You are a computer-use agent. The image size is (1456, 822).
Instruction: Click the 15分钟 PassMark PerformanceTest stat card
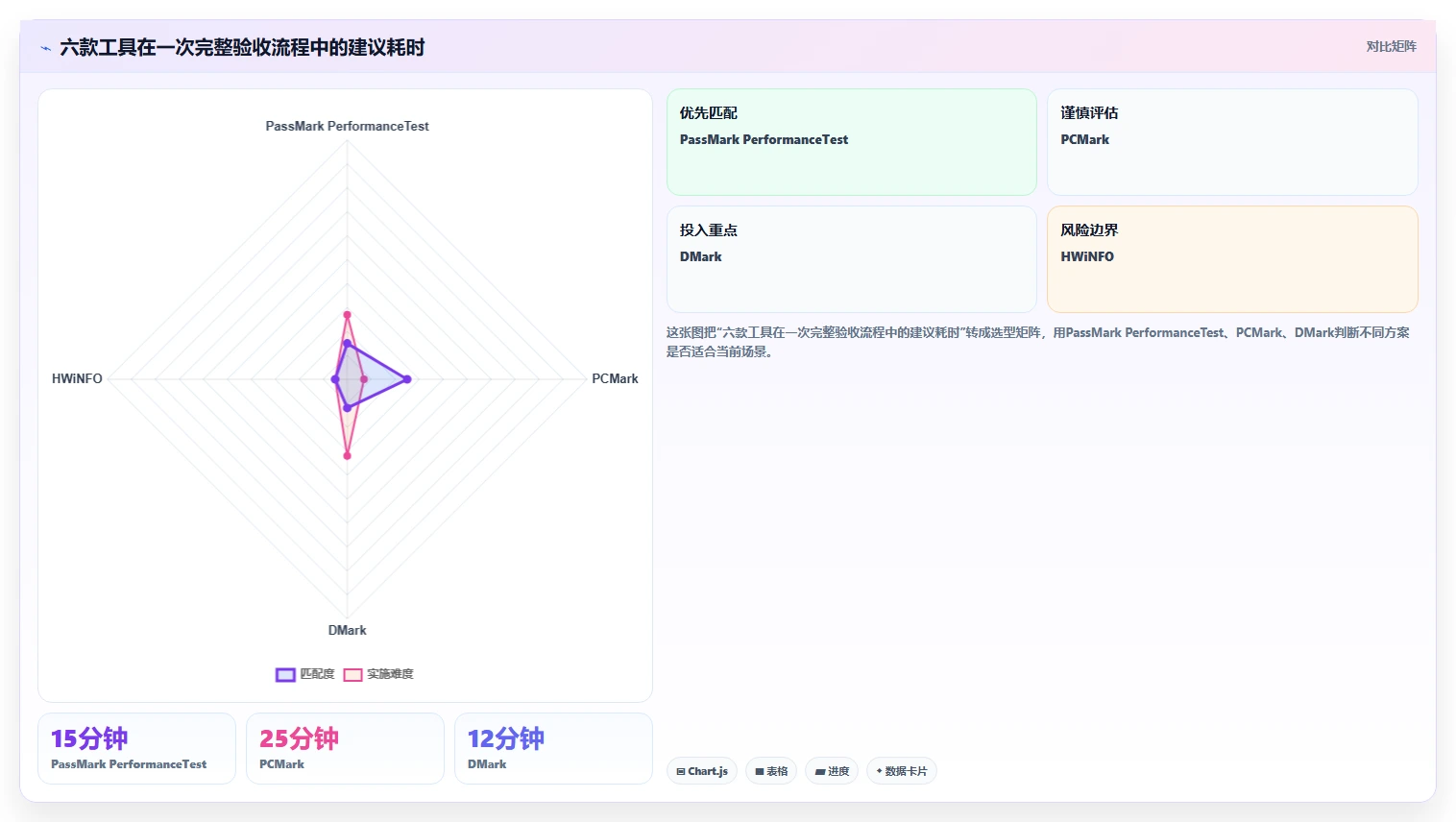pos(136,748)
